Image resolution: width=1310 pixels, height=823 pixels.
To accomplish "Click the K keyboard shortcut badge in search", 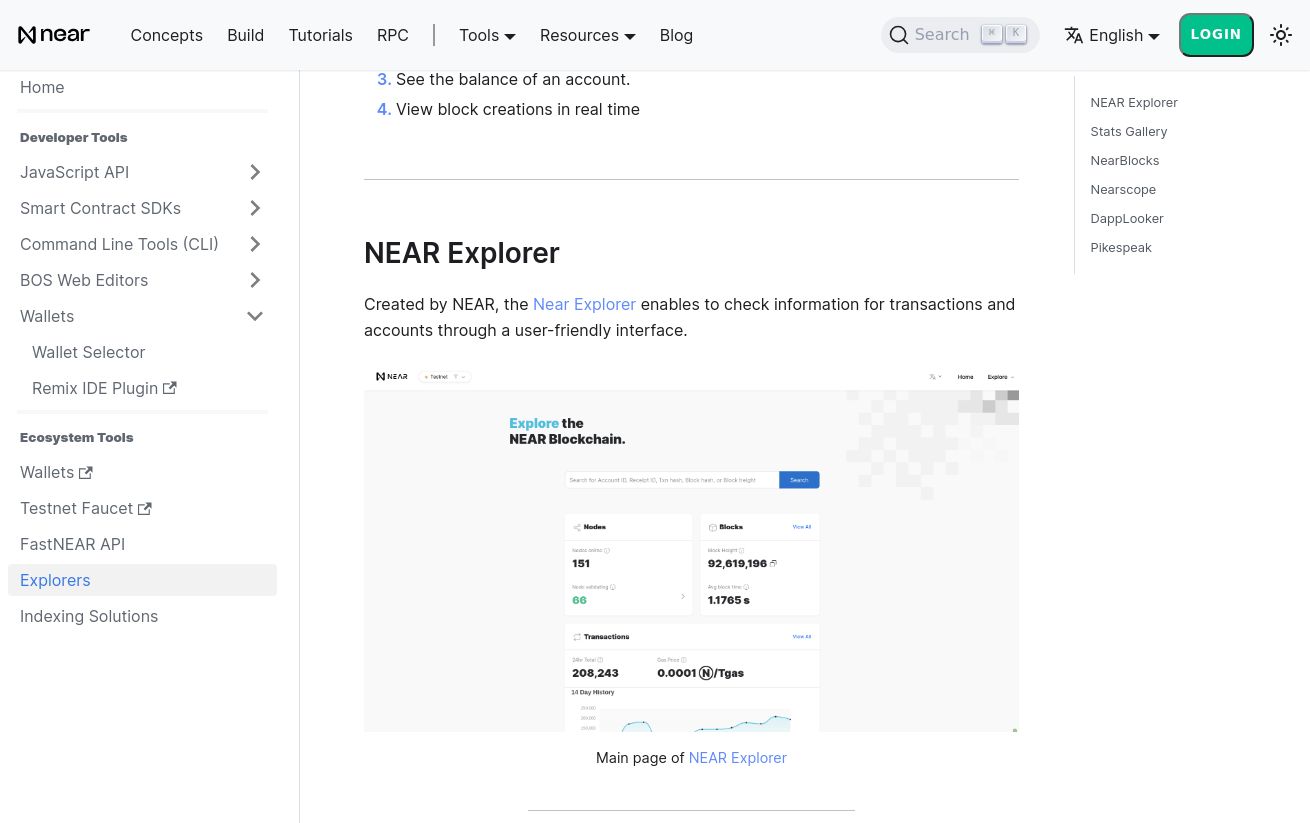I will coord(1015,32).
